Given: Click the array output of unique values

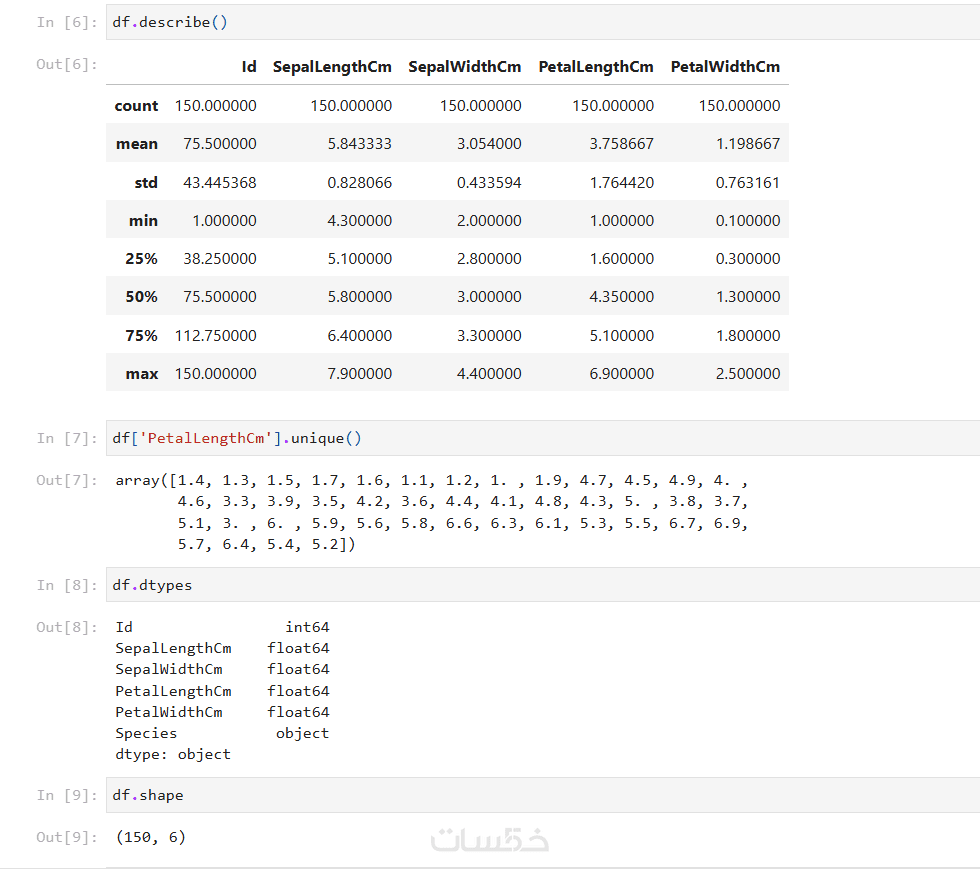Looking at the screenshot, I should tap(432, 512).
